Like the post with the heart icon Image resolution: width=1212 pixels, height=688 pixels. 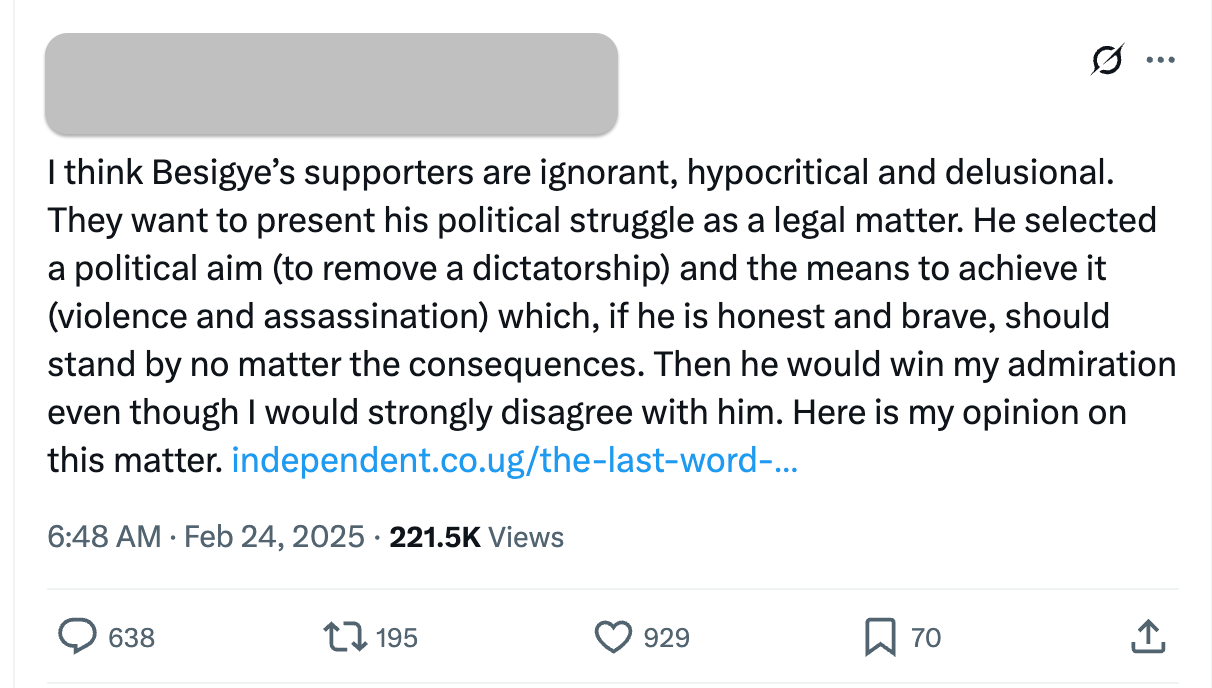[x=613, y=636]
